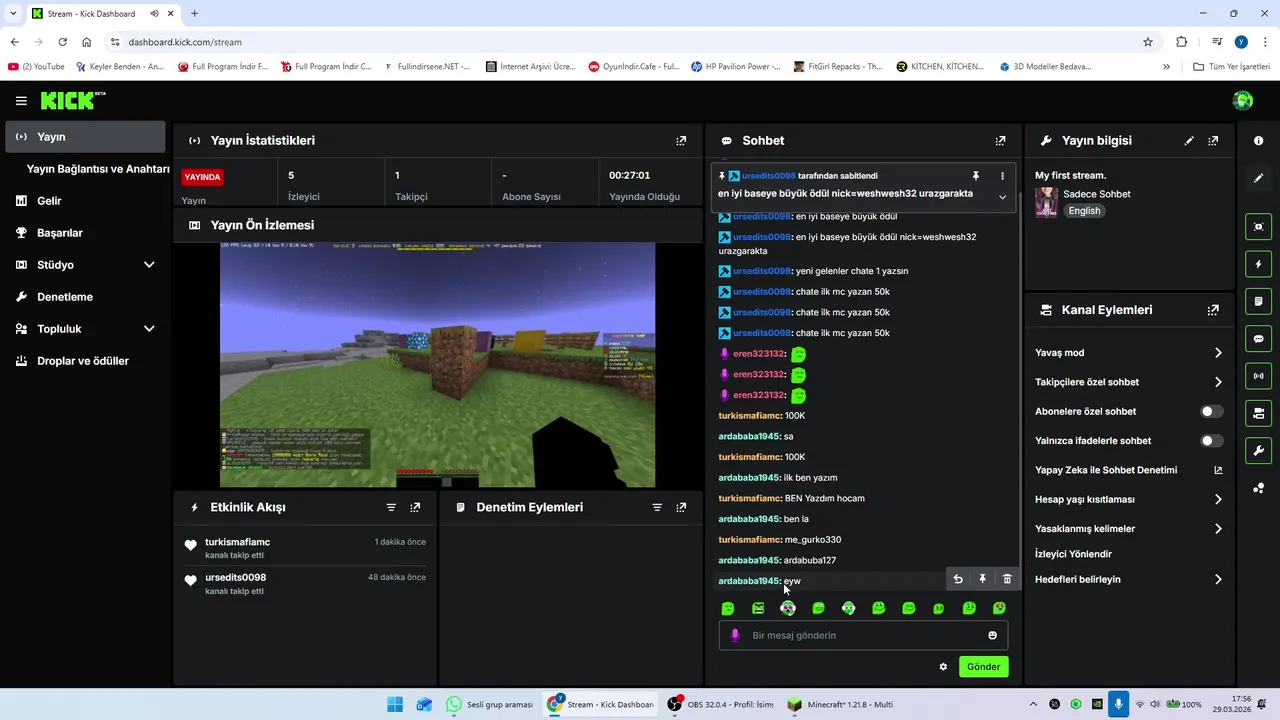Open Windows Start menu

point(395,704)
